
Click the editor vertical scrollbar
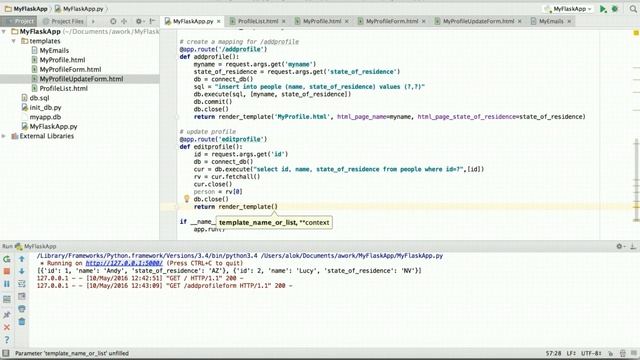636,180
